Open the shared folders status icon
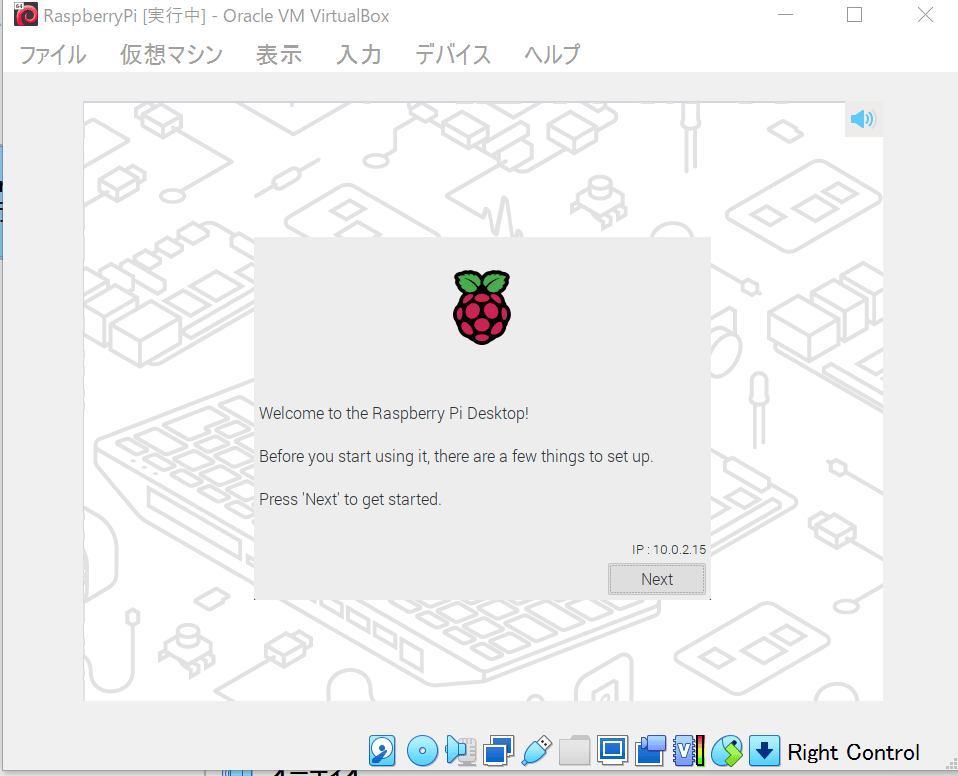958x776 pixels. (574, 750)
